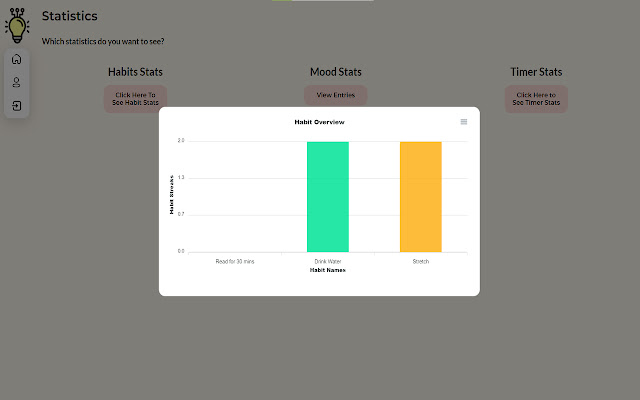Image resolution: width=640 pixels, height=400 pixels.
Task: Click the Timer Stats heading
Action: (x=536, y=72)
